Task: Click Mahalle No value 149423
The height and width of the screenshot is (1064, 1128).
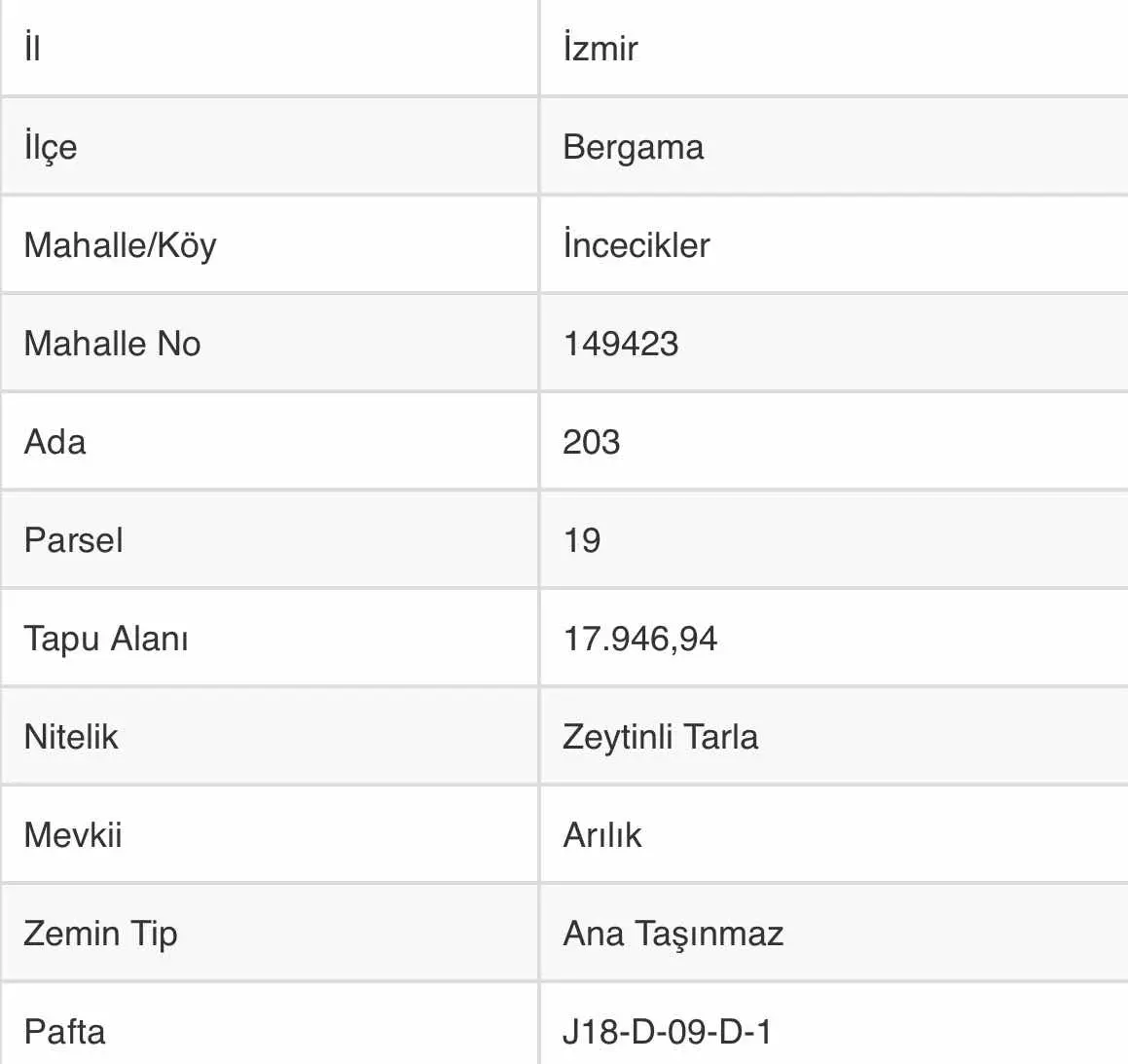Action: tap(620, 344)
